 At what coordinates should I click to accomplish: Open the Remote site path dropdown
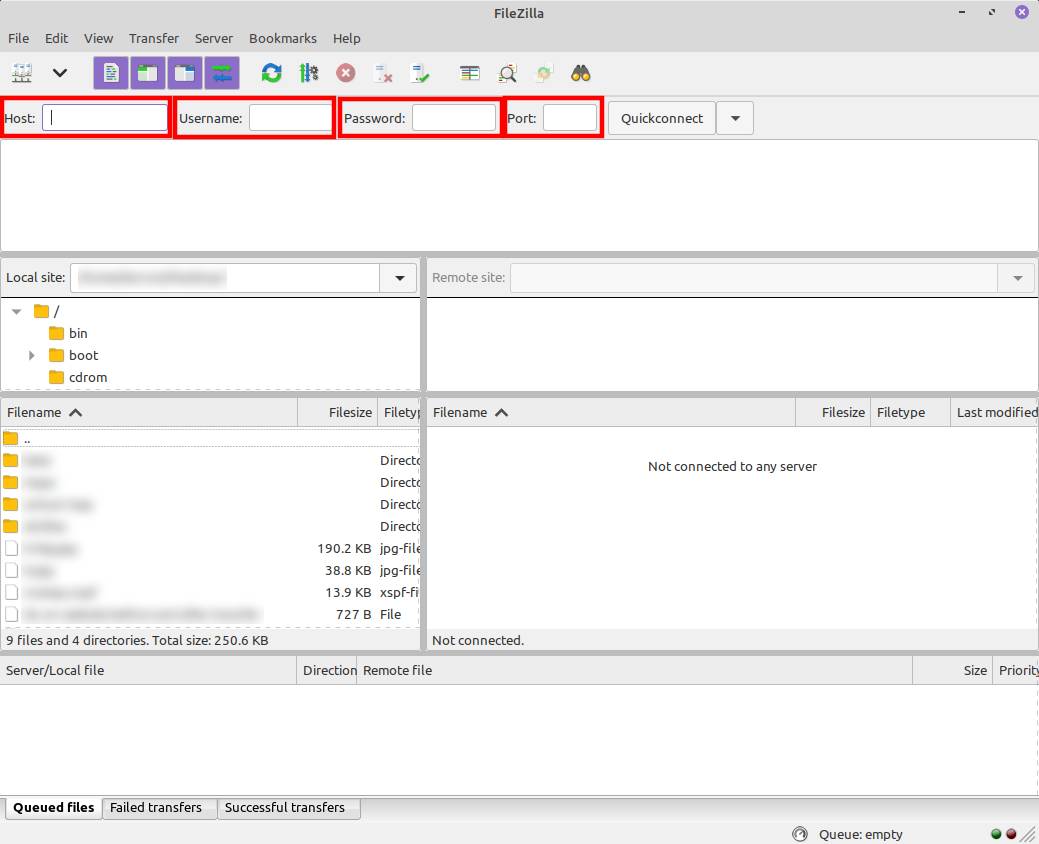[x=1017, y=278]
